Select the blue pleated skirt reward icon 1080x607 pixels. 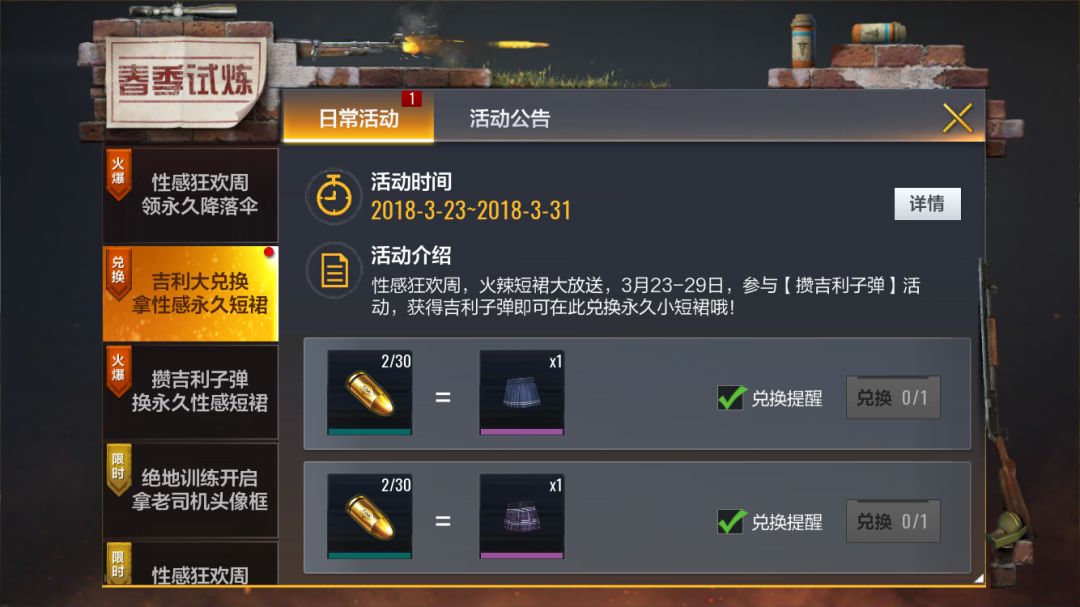(x=521, y=393)
